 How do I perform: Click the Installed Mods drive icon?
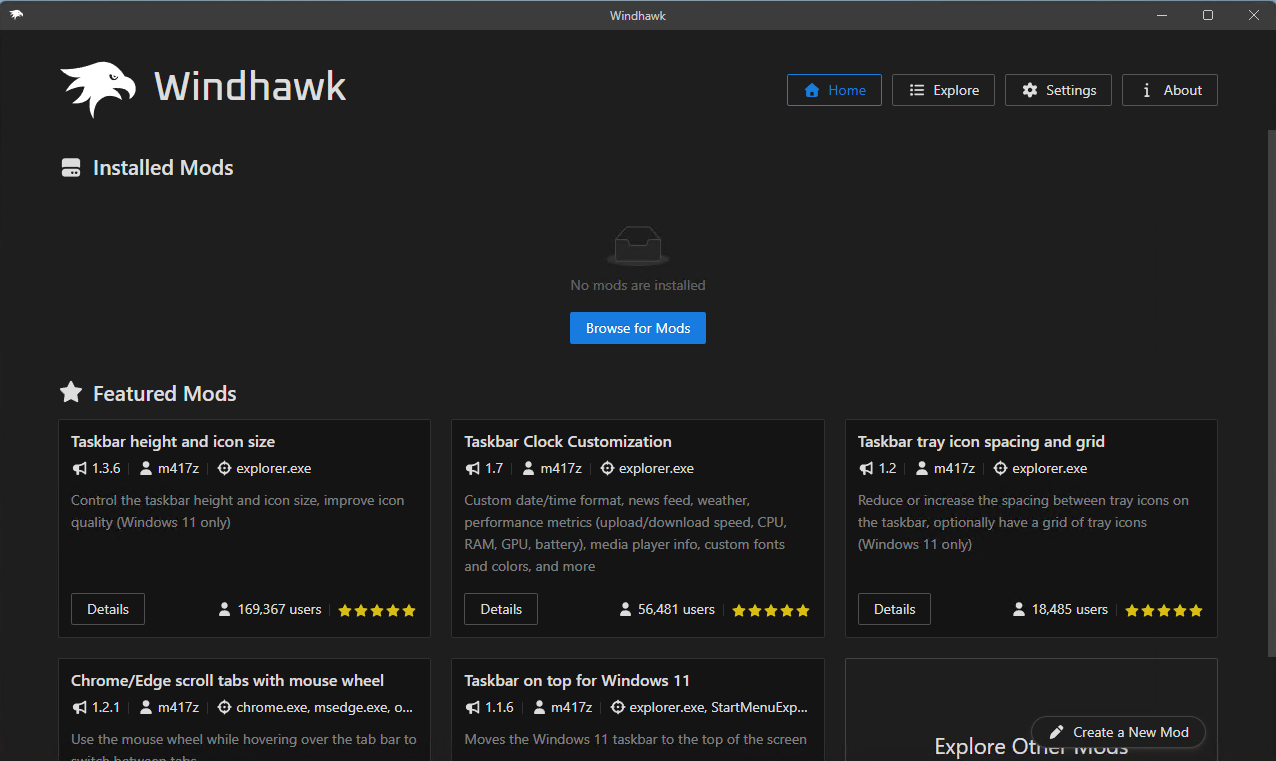[71, 168]
